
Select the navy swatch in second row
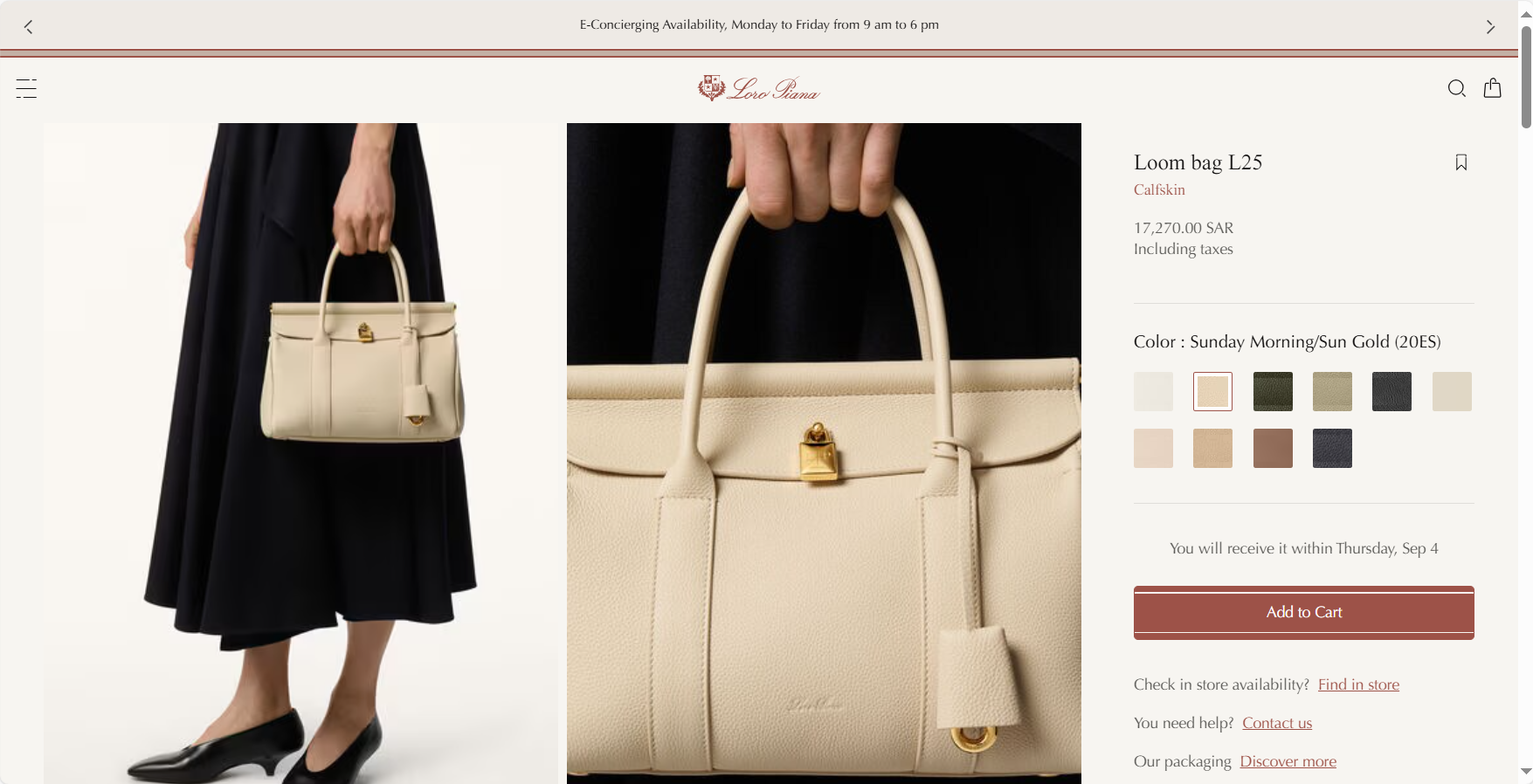pyautogui.click(x=1332, y=448)
